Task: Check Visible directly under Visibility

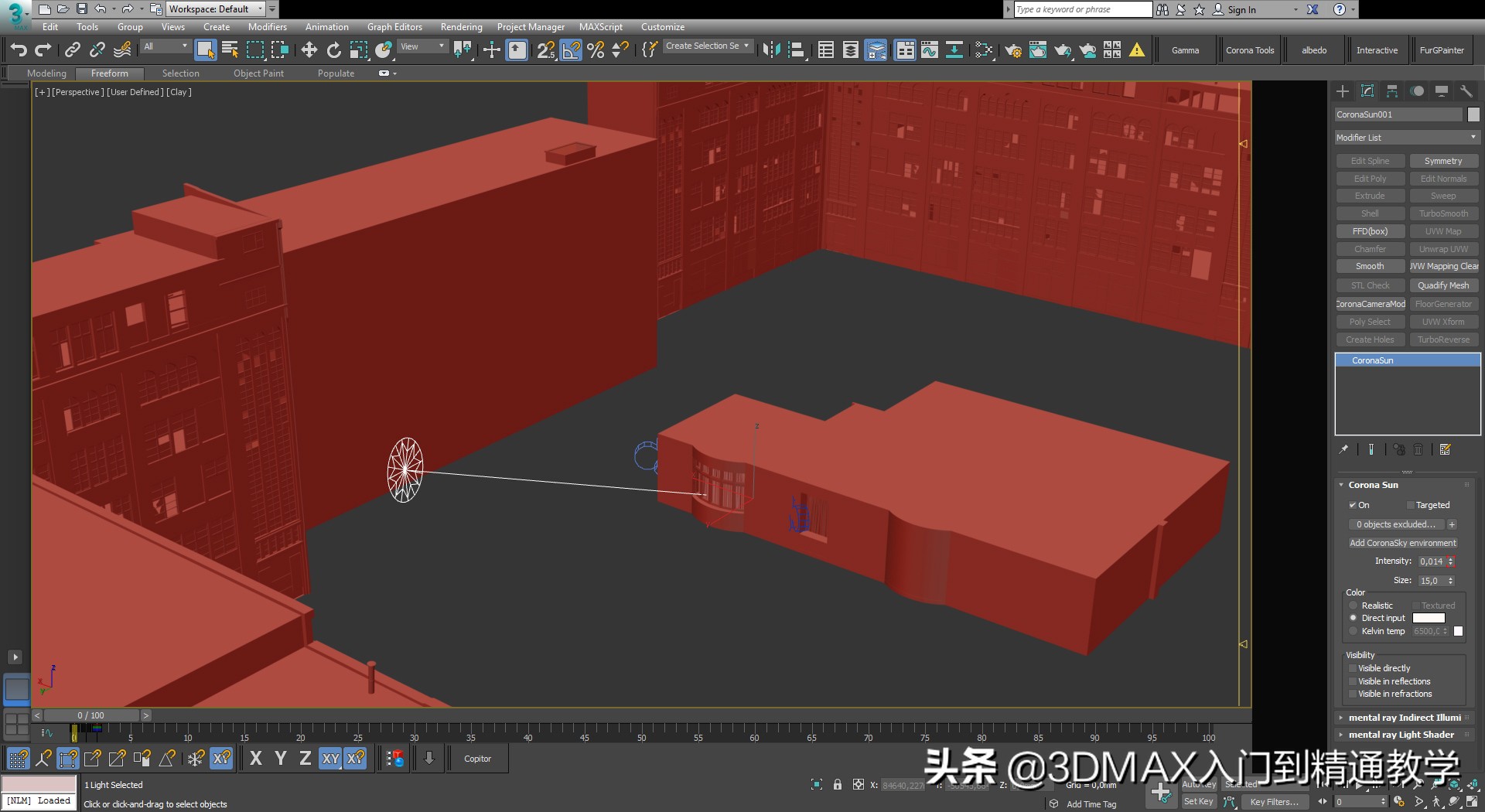Action: 1354,668
